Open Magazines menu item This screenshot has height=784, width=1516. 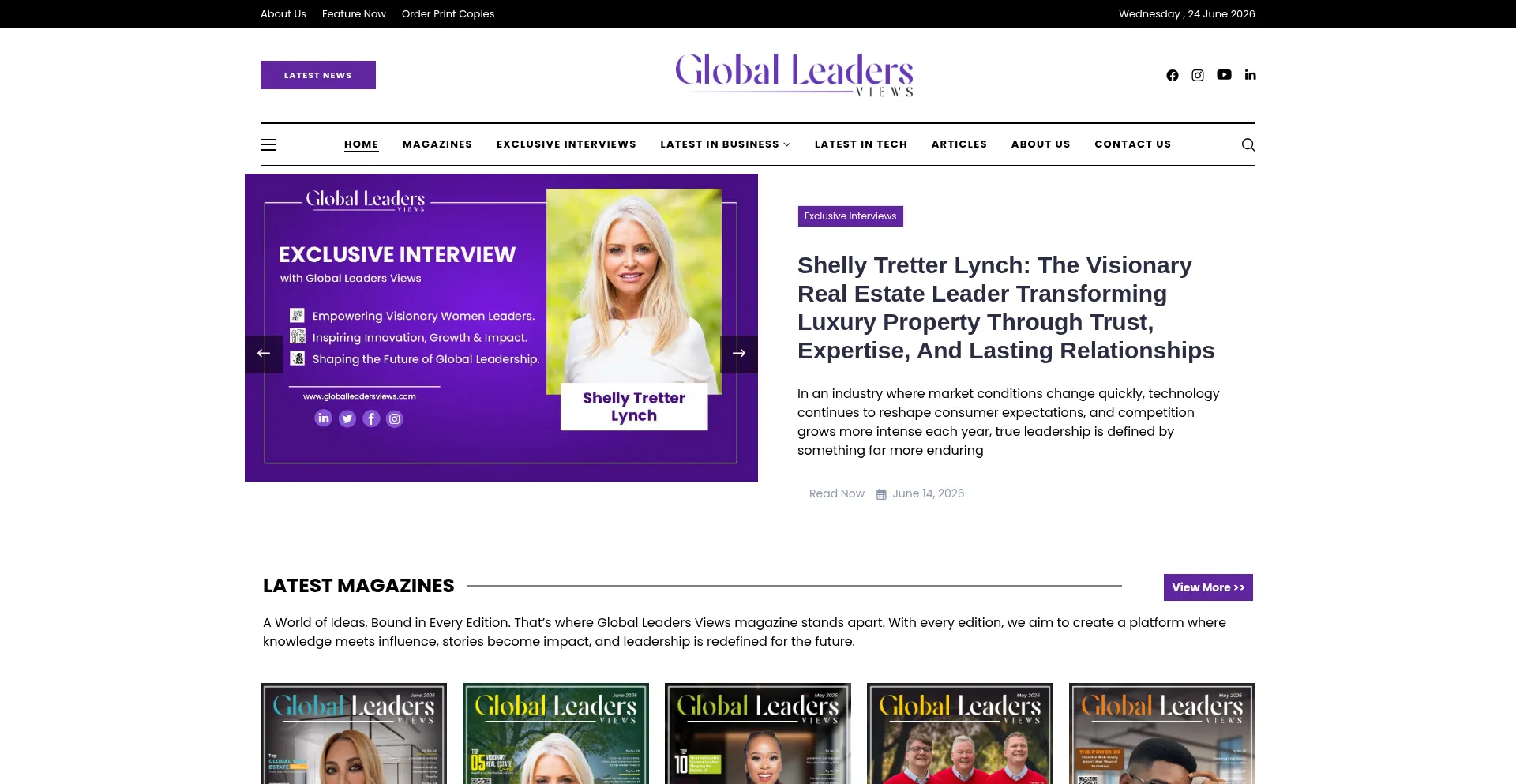click(x=437, y=144)
